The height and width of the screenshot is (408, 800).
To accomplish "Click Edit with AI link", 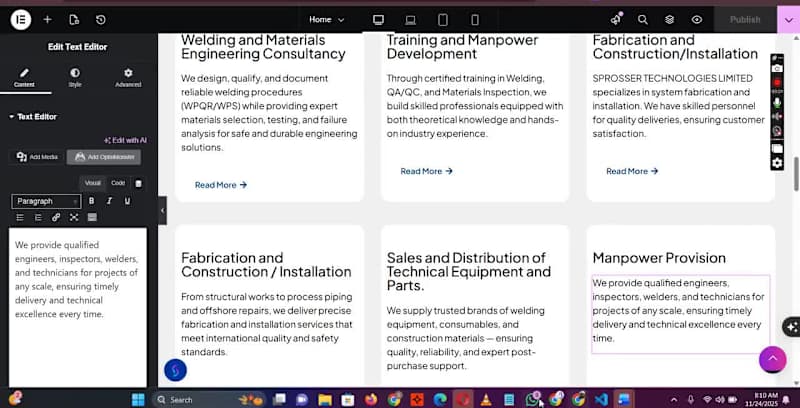I will (x=126, y=140).
